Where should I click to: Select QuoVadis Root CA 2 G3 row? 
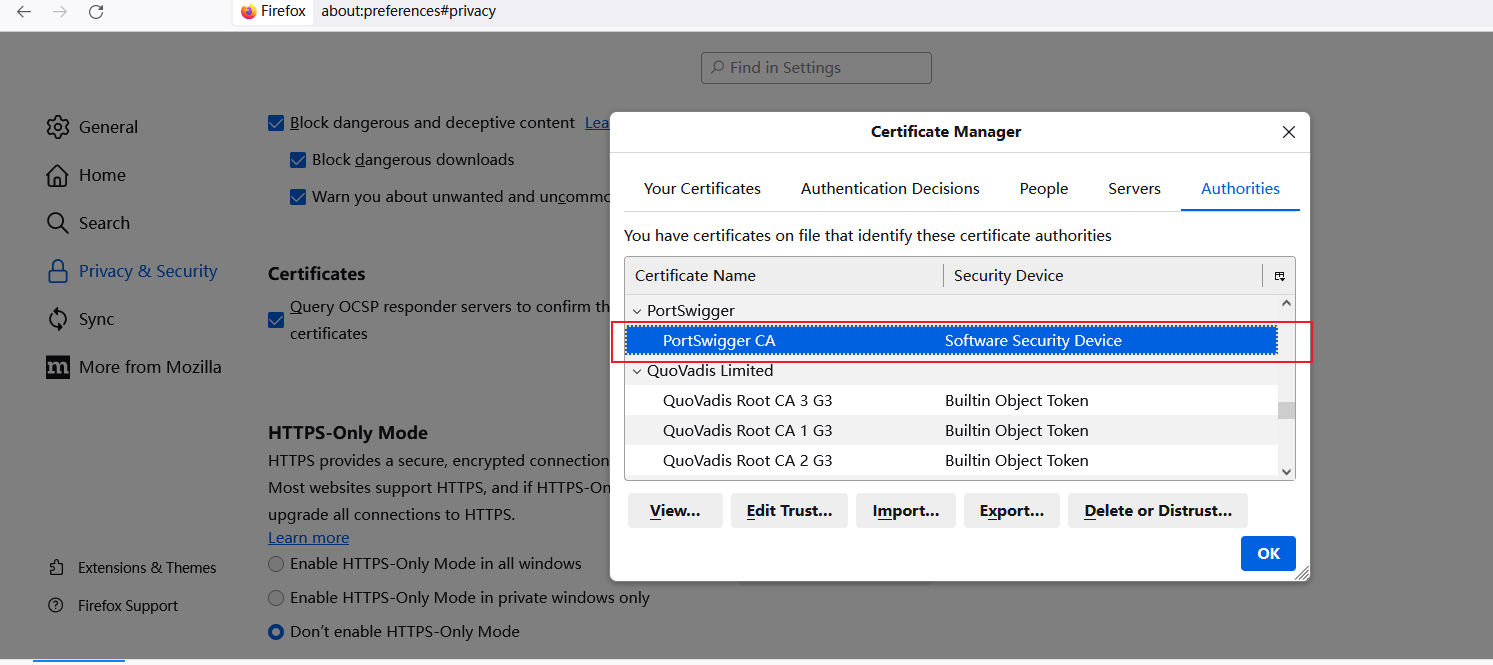point(951,461)
